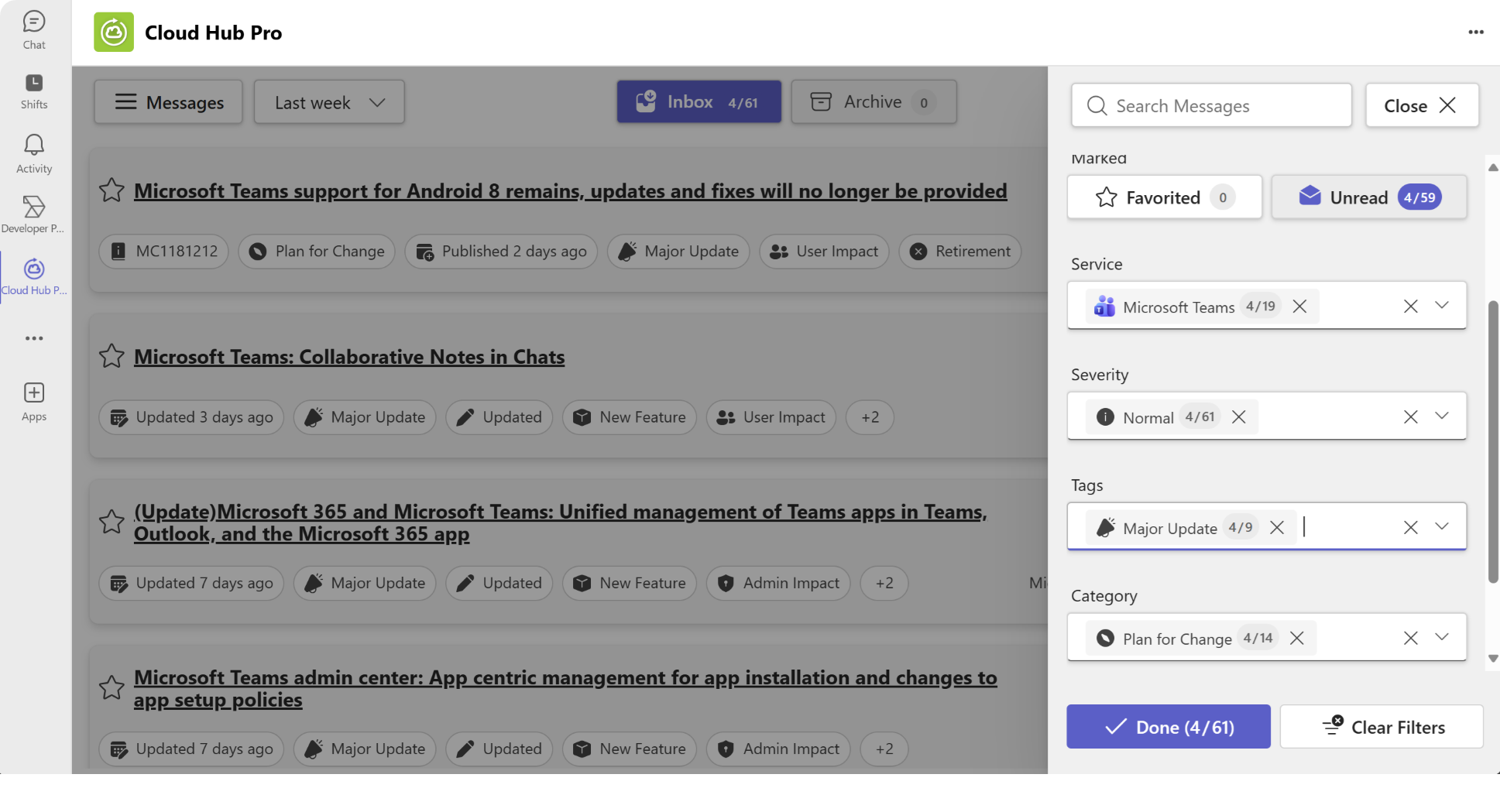The height and width of the screenshot is (812, 1500).
Task: Select the Inbox tab
Action: 698,102
